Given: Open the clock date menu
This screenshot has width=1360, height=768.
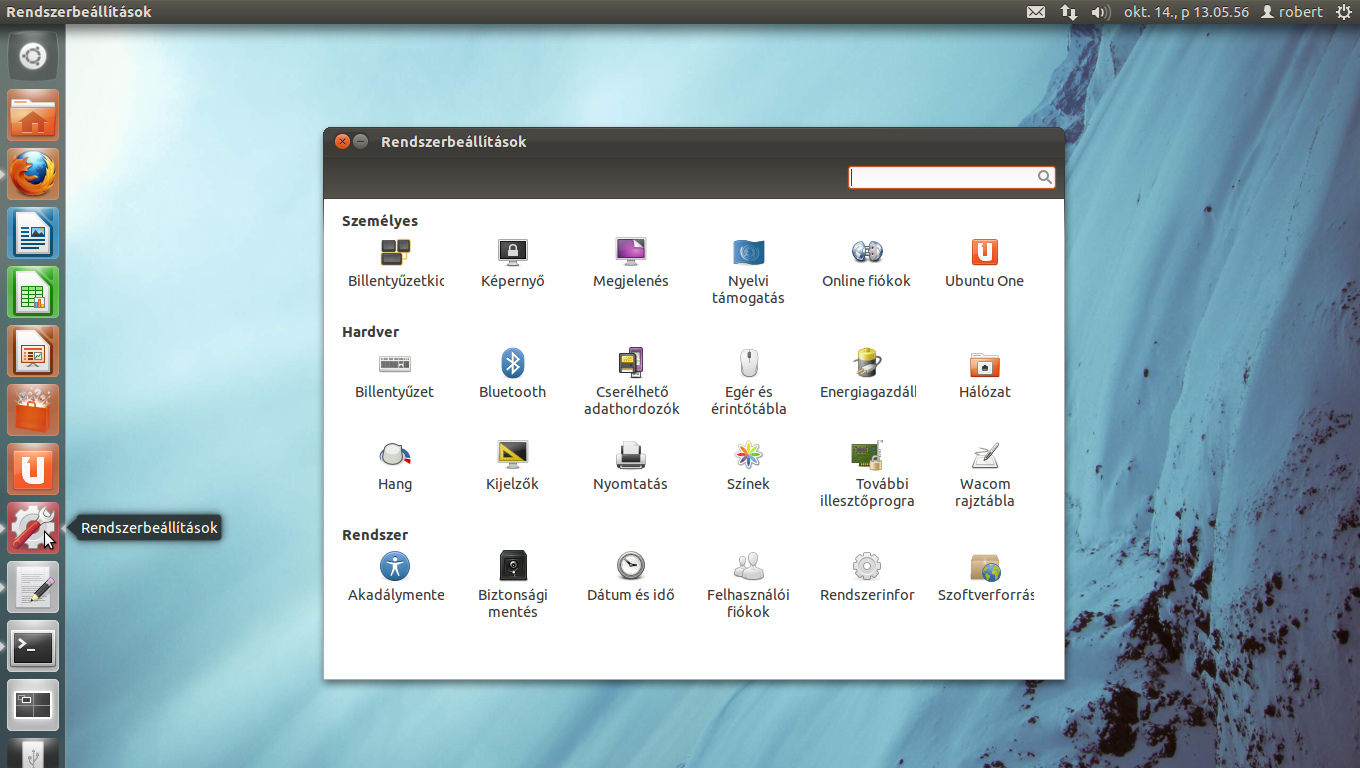Looking at the screenshot, I should point(1186,12).
